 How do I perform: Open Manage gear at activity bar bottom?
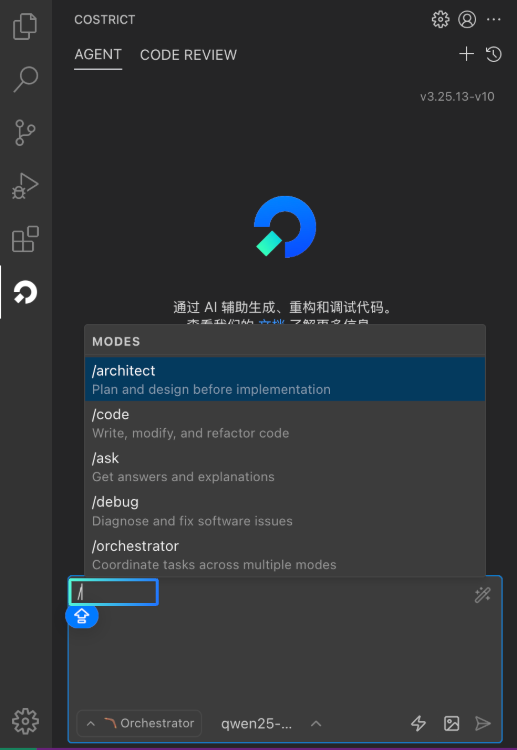click(25, 721)
